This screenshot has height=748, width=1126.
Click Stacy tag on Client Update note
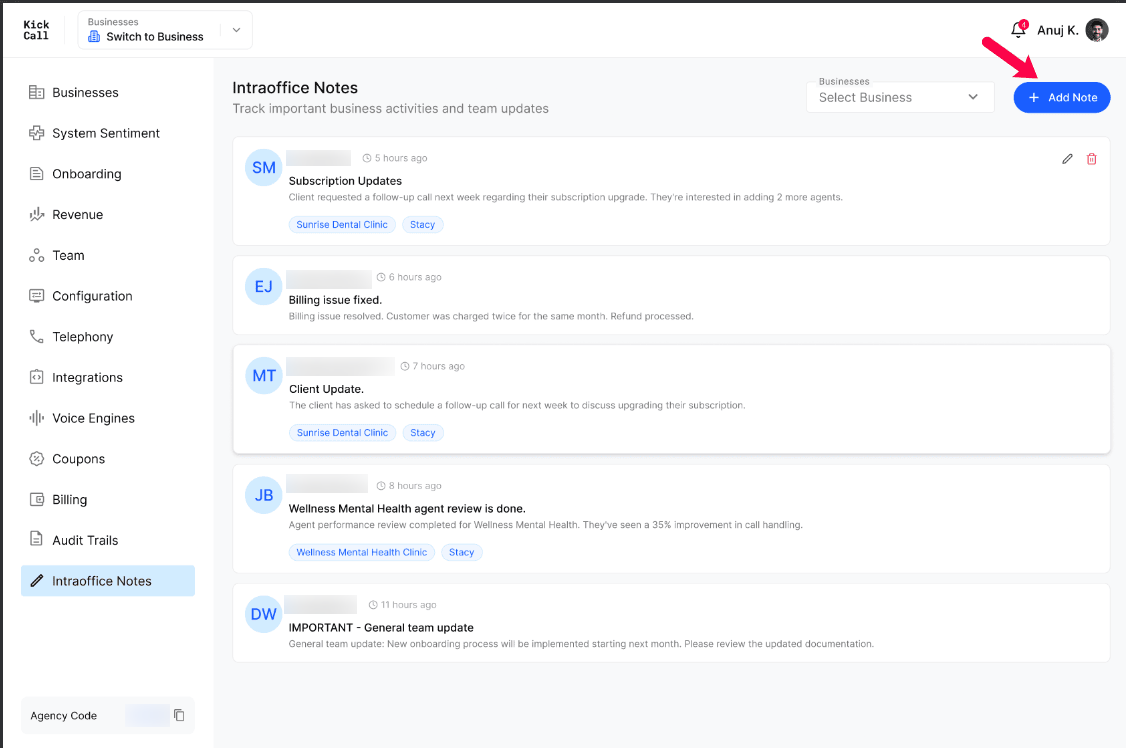423,433
